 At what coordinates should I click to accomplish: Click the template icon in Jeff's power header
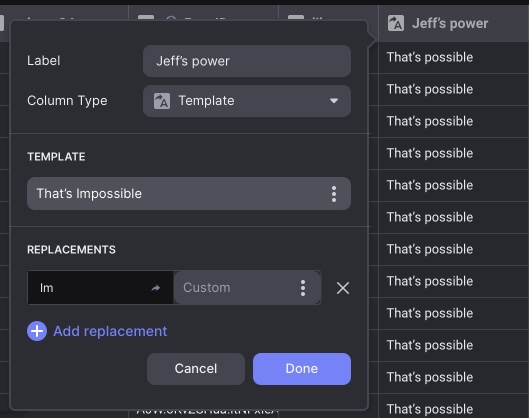click(x=396, y=23)
